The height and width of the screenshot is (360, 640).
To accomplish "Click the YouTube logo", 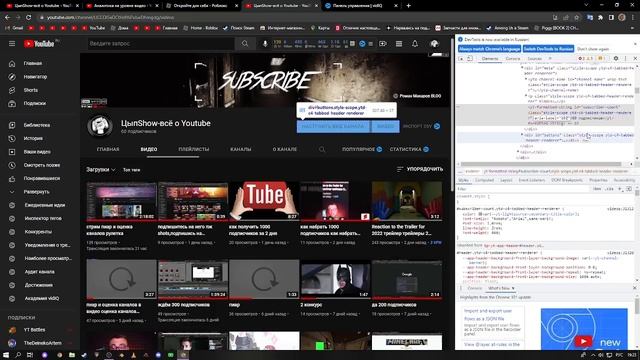I will (x=39, y=44).
